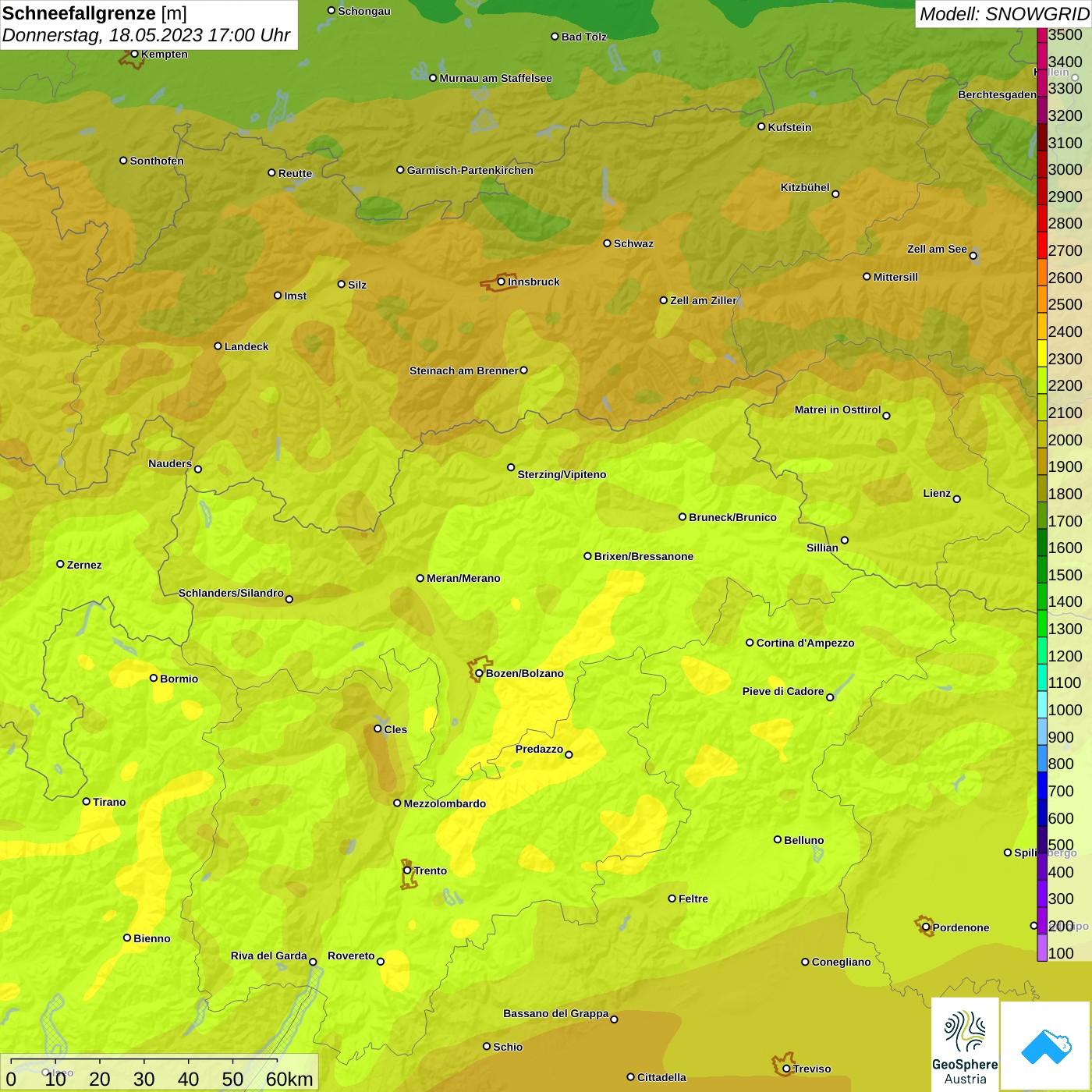The image size is (1092, 1092).
Task: Select the Trento city marker
Action: [x=407, y=870]
